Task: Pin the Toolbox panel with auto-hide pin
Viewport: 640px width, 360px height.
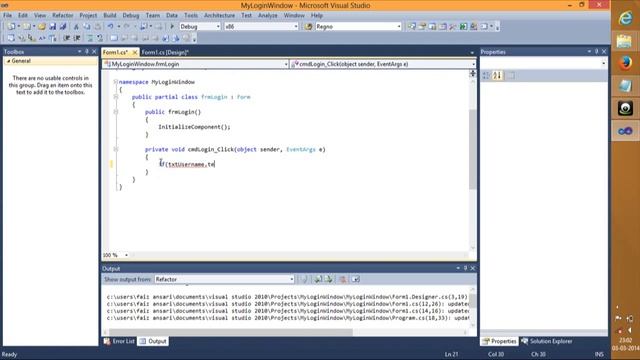Action: click(87, 51)
